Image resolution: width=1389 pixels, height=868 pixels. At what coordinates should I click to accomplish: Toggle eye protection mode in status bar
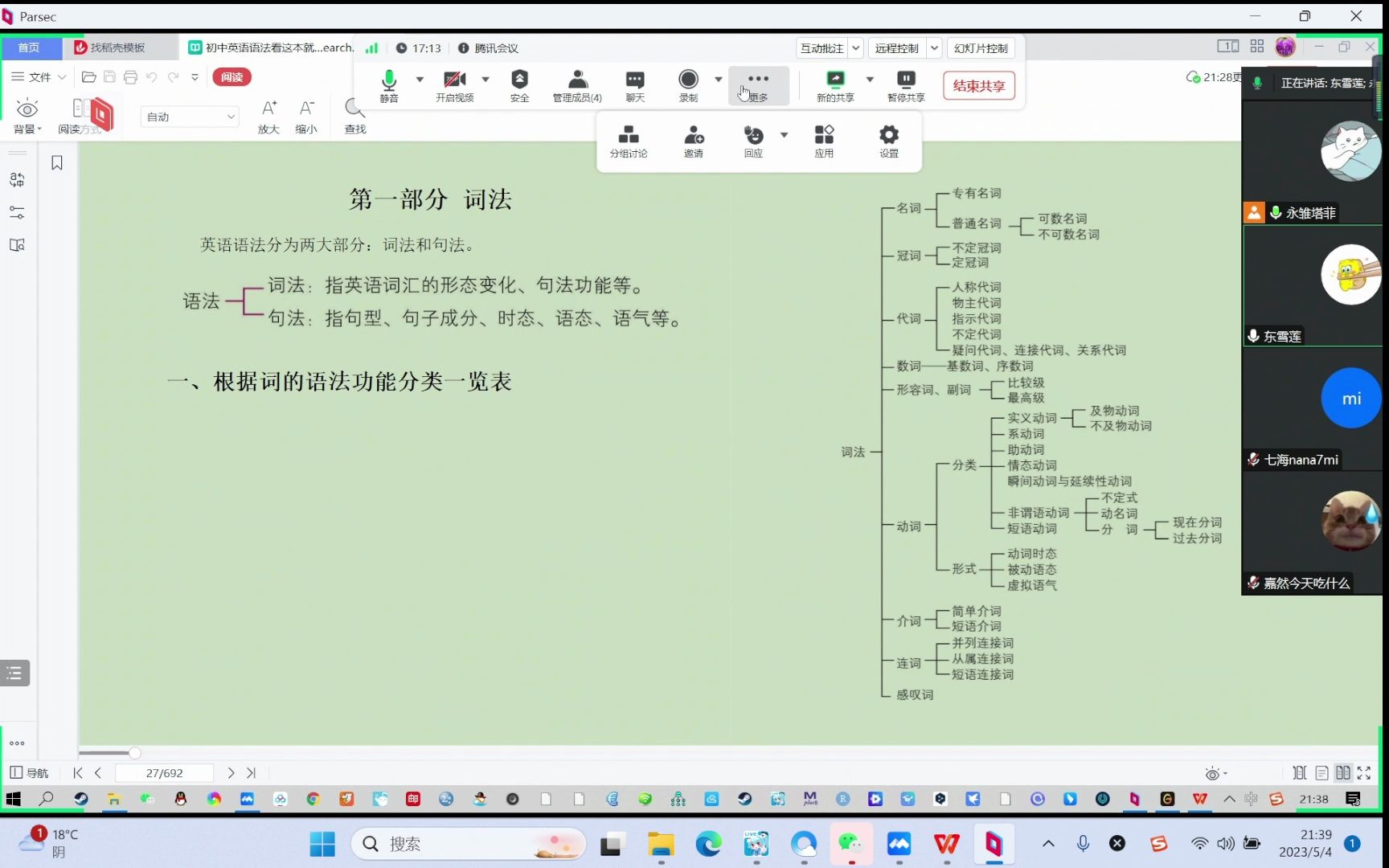point(1215,773)
